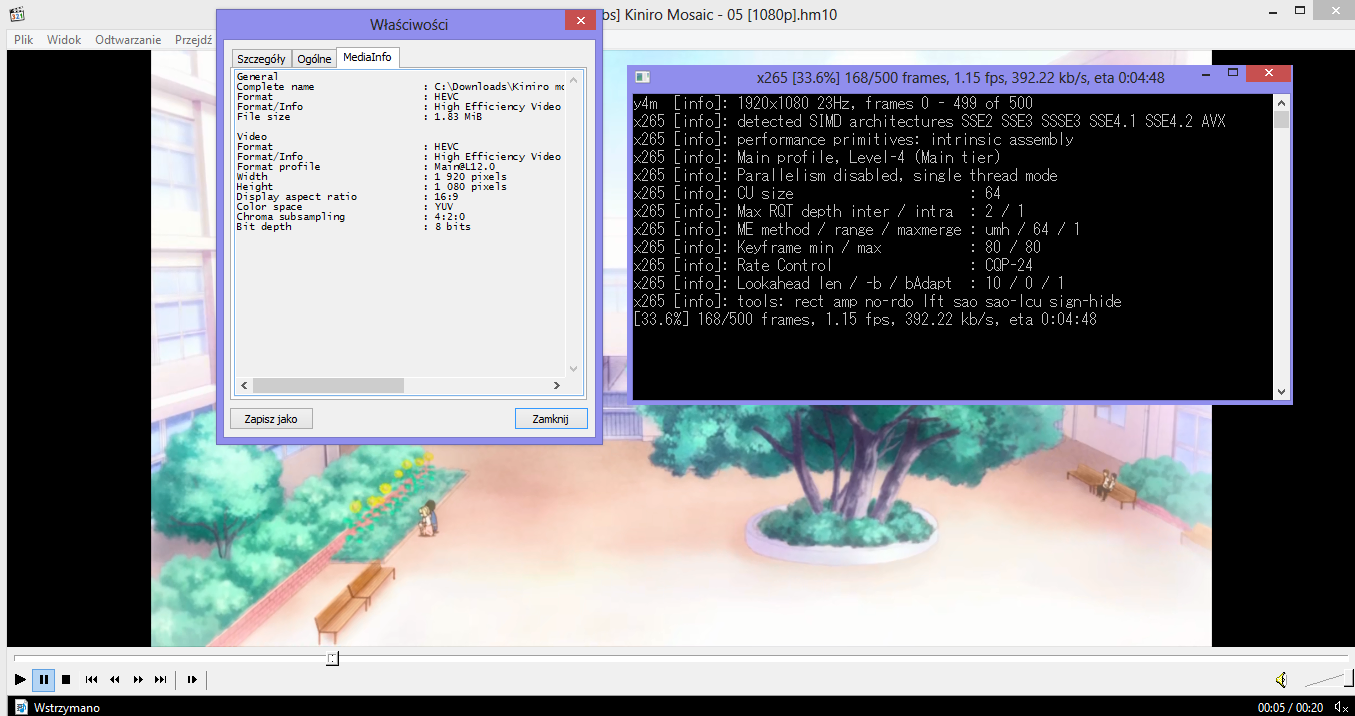Click the 'Complete name' row in MediaInfo

[400, 87]
